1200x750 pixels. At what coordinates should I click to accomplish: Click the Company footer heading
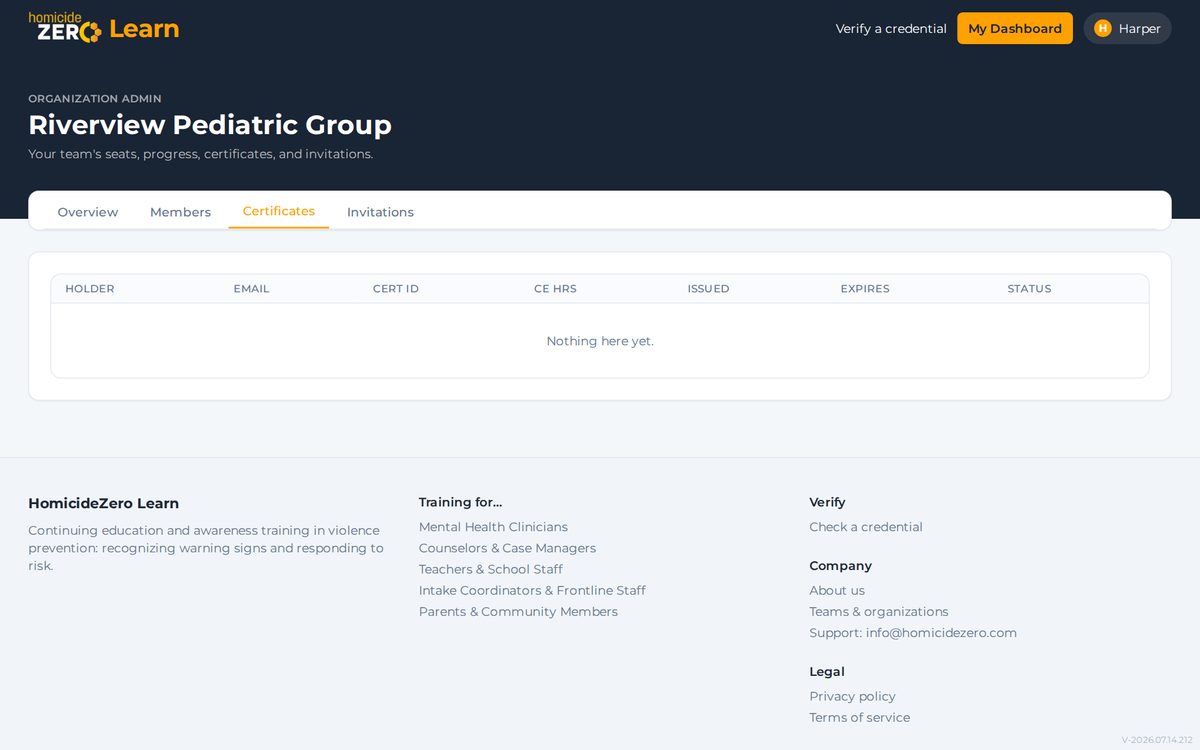tap(840, 566)
